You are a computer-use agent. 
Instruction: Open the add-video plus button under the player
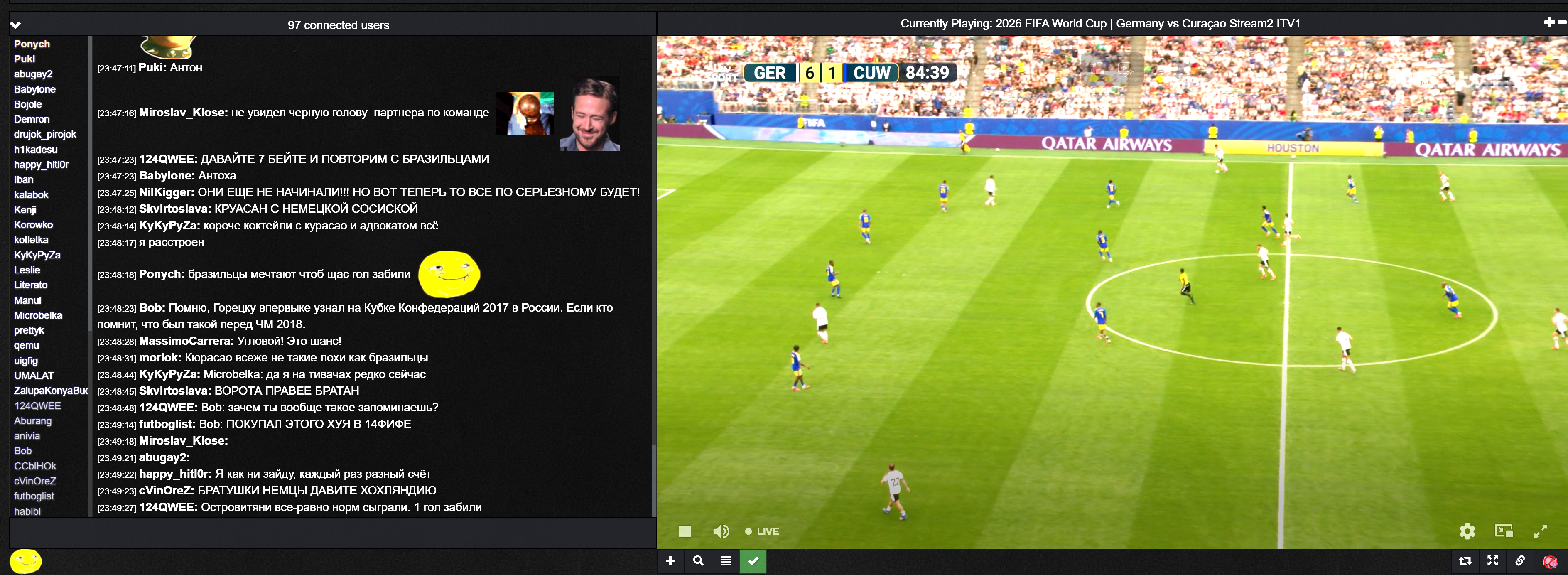point(671,561)
